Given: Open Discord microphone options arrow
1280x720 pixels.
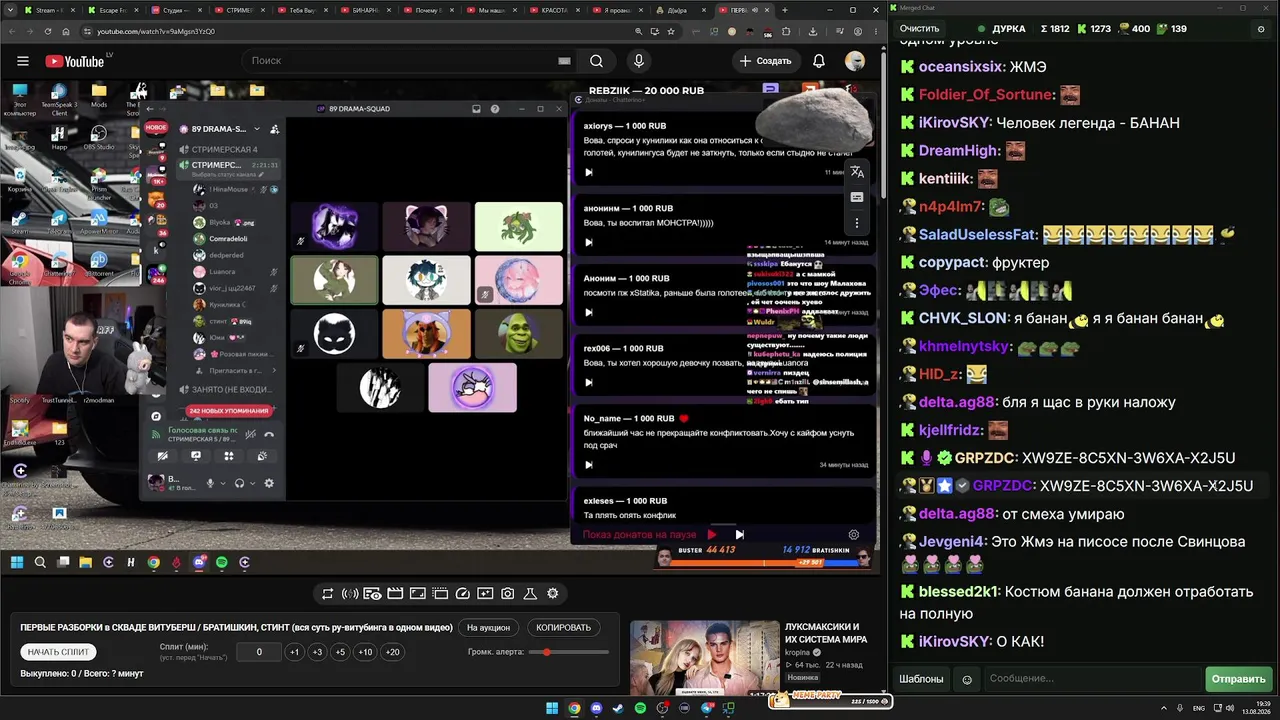Looking at the screenshot, I should click(x=223, y=483).
